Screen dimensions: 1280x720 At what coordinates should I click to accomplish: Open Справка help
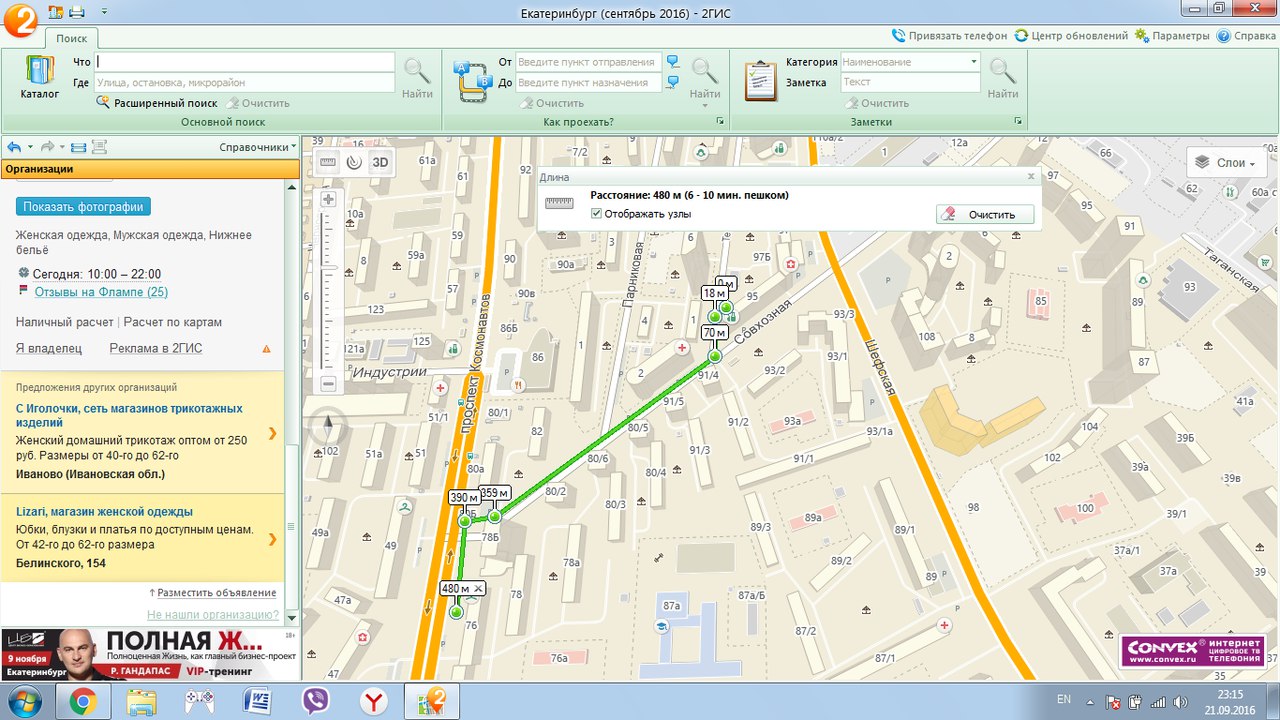pyautogui.click(x=1246, y=35)
